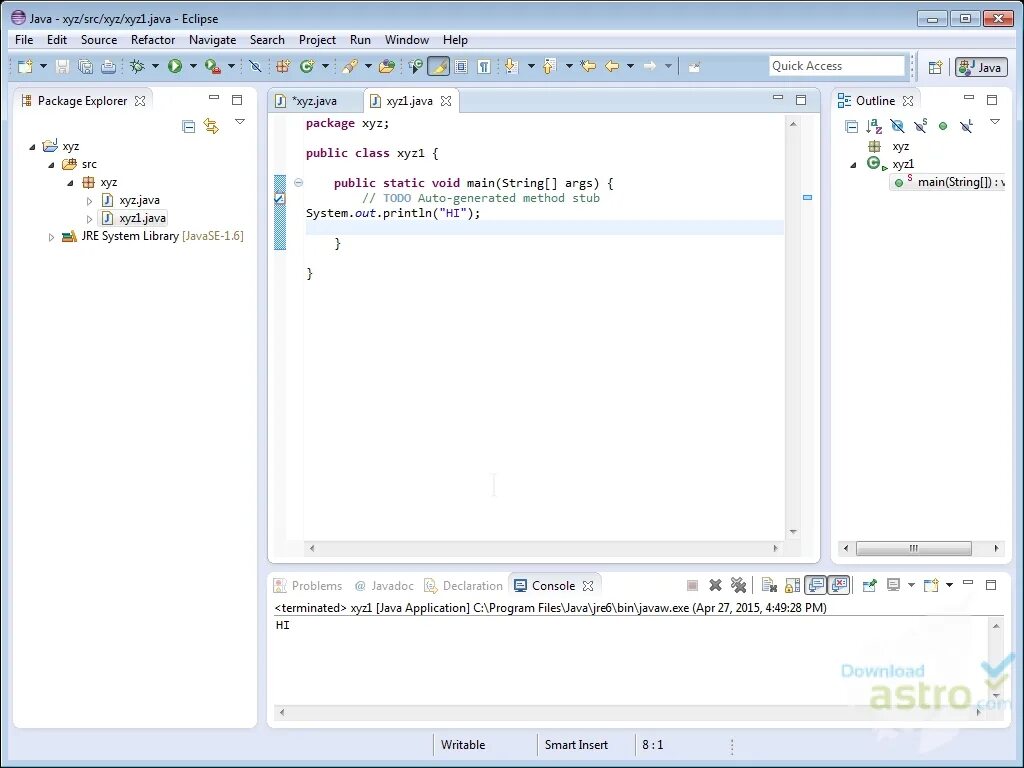
Task: Collapse the src folder node
Action: [x=52, y=165]
